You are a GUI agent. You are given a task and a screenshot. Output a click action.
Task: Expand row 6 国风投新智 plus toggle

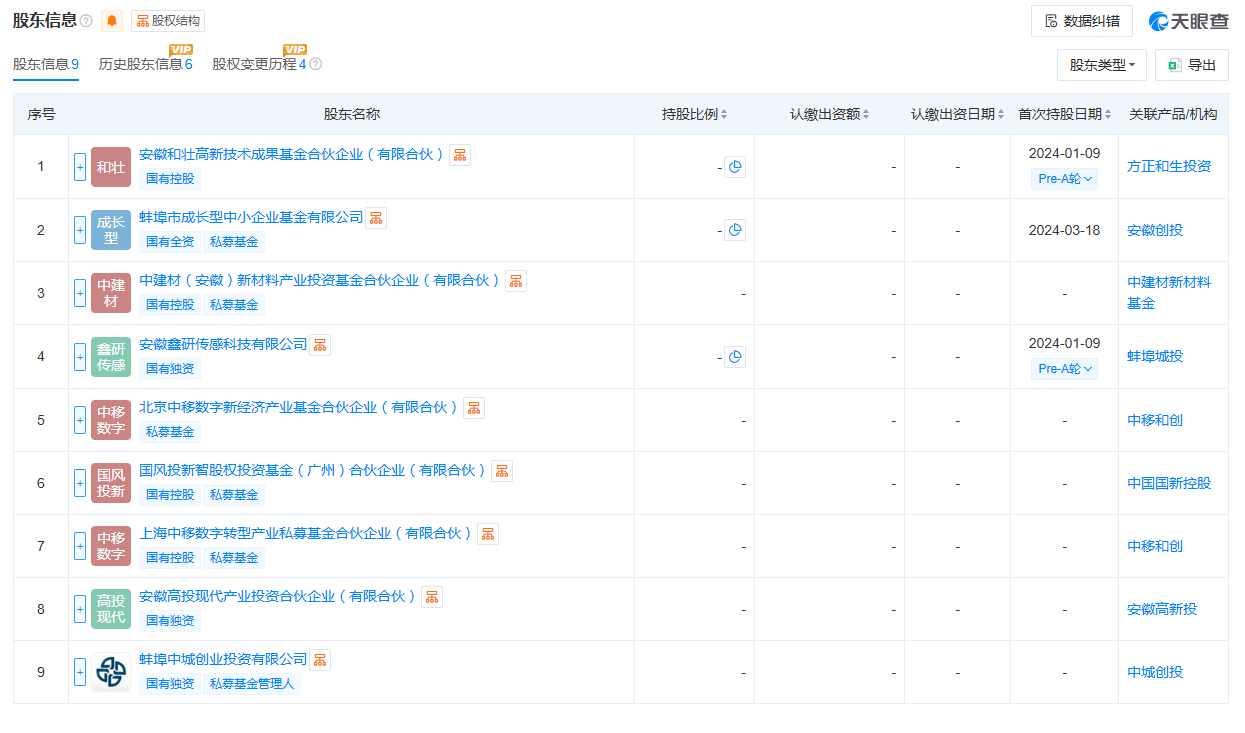tap(80, 483)
